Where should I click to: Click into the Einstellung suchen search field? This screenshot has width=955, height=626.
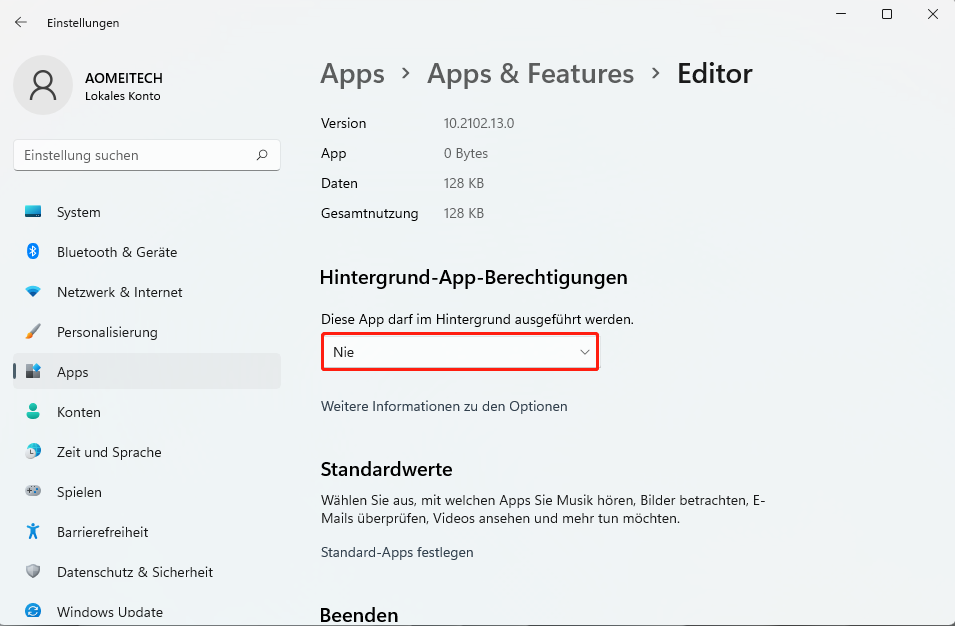pyautogui.click(x=135, y=155)
